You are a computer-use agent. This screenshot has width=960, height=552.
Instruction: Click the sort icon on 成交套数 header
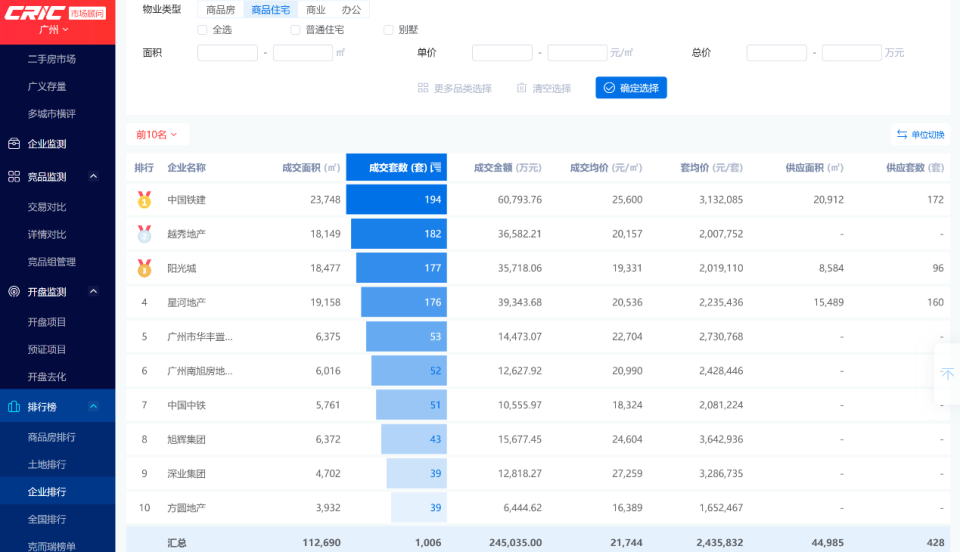pyautogui.click(x=435, y=168)
